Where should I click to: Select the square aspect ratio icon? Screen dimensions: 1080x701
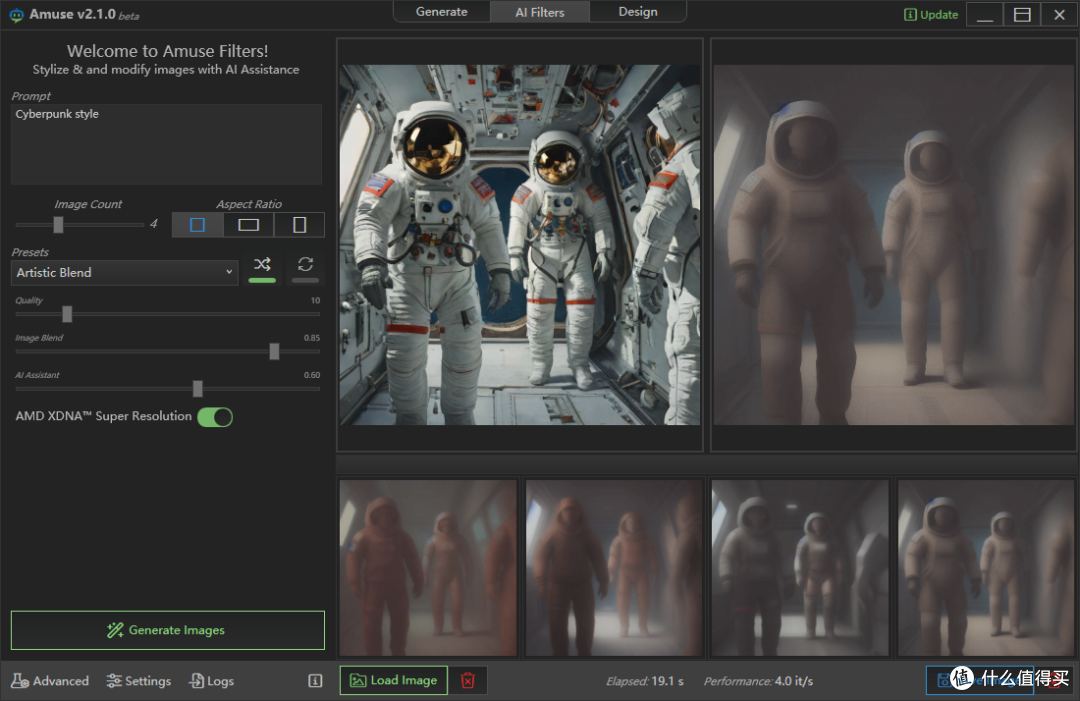pyautogui.click(x=197, y=225)
